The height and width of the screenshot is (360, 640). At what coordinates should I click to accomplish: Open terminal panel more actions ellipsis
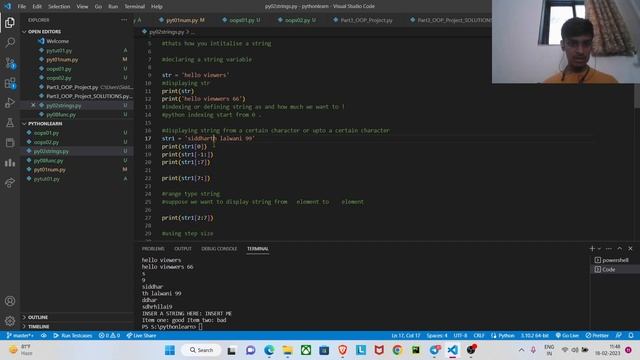(x=609, y=249)
